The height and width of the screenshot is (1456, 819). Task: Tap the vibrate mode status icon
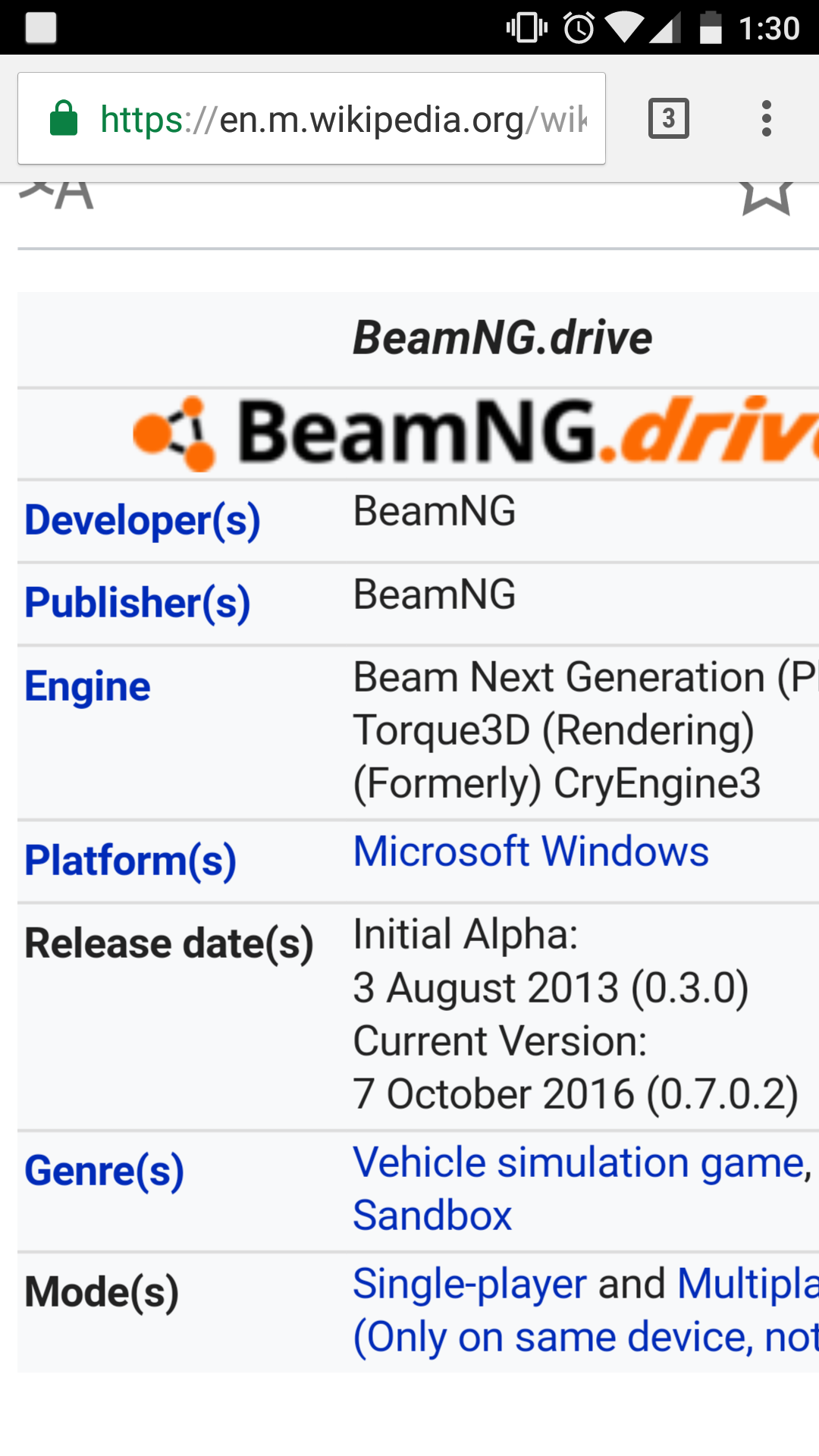pos(526,28)
